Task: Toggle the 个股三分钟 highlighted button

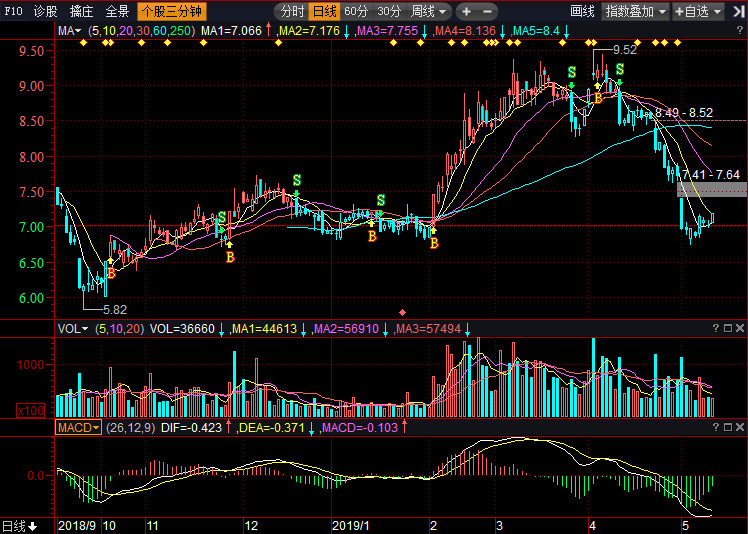Action: click(x=171, y=12)
